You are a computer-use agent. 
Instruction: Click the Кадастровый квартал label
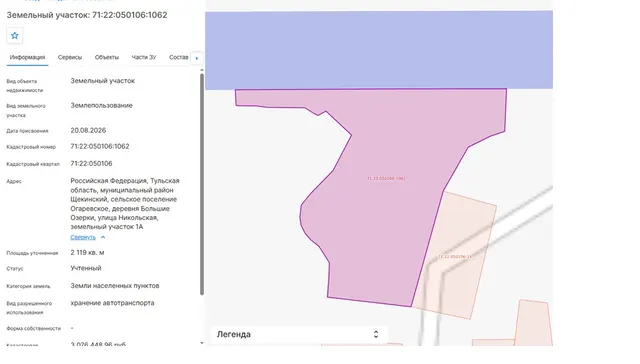(x=33, y=164)
